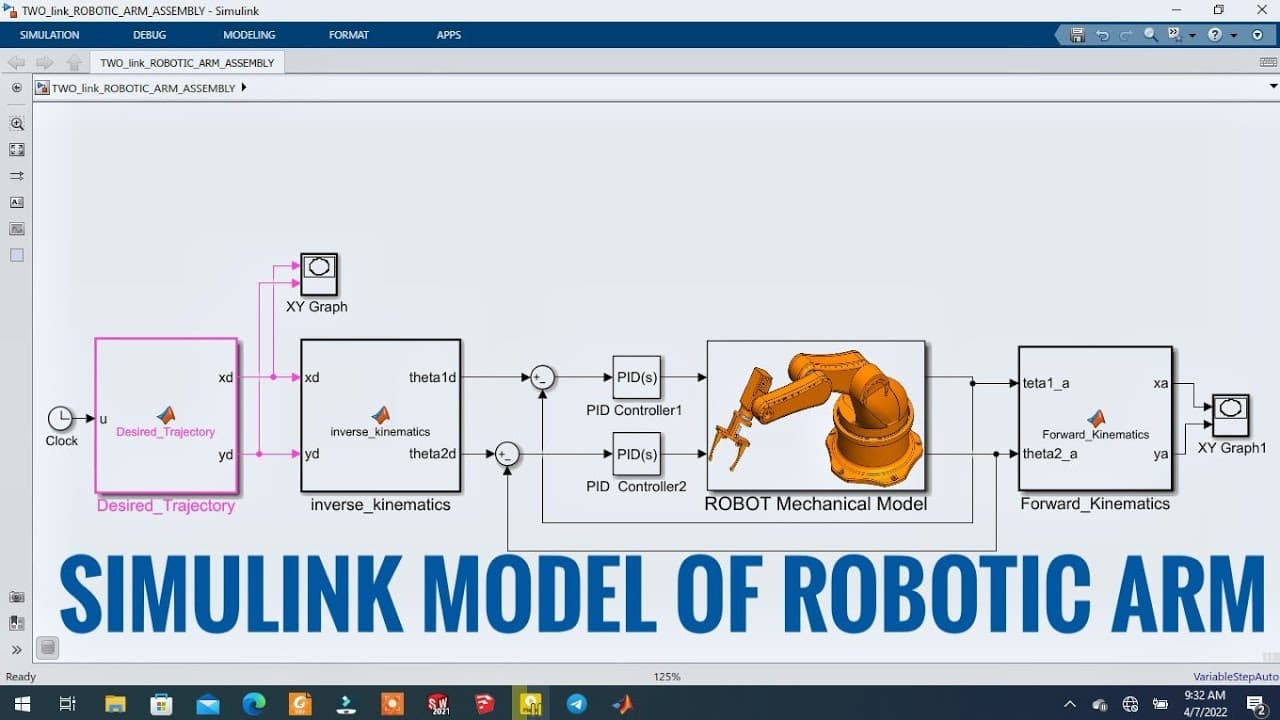This screenshot has width=1280, height=720.
Task: Select the PID Controller2 block
Action: [x=636, y=455]
